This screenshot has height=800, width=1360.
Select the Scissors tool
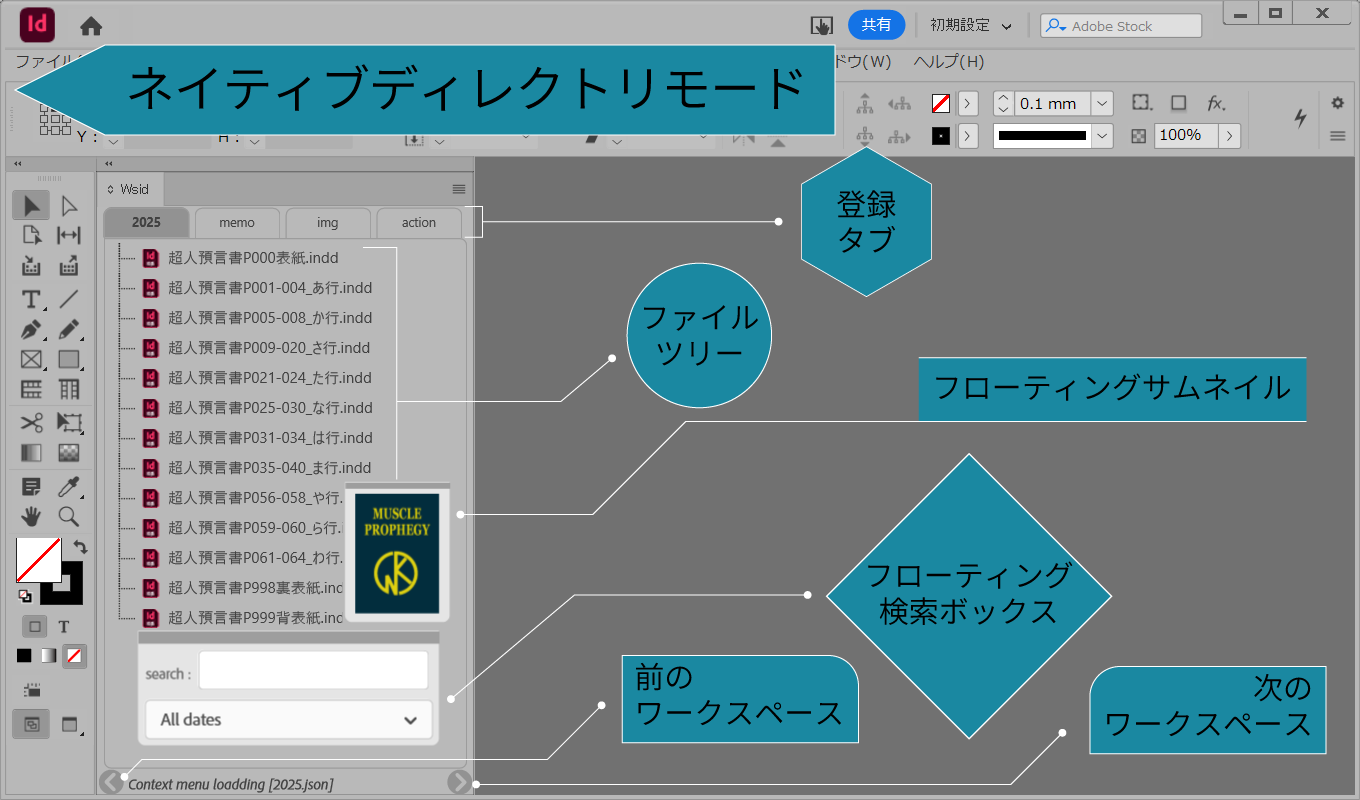click(x=31, y=422)
